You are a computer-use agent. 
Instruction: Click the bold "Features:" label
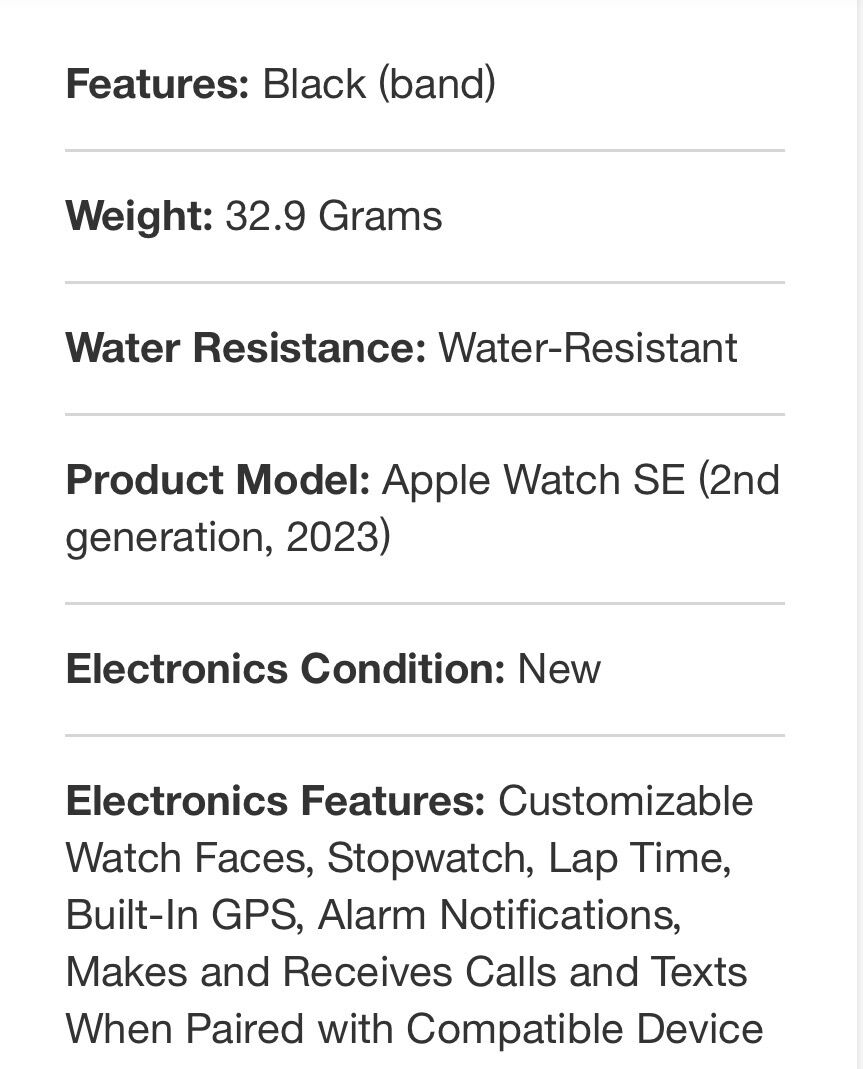pos(157,84)
